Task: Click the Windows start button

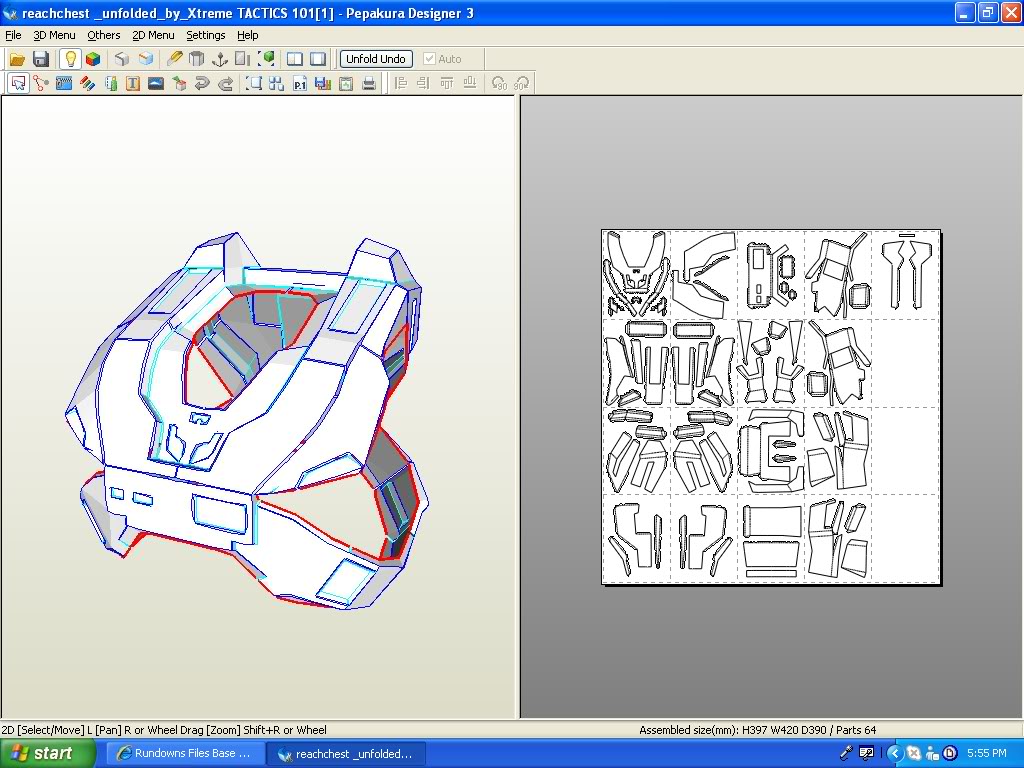Action: coord(48,754)
